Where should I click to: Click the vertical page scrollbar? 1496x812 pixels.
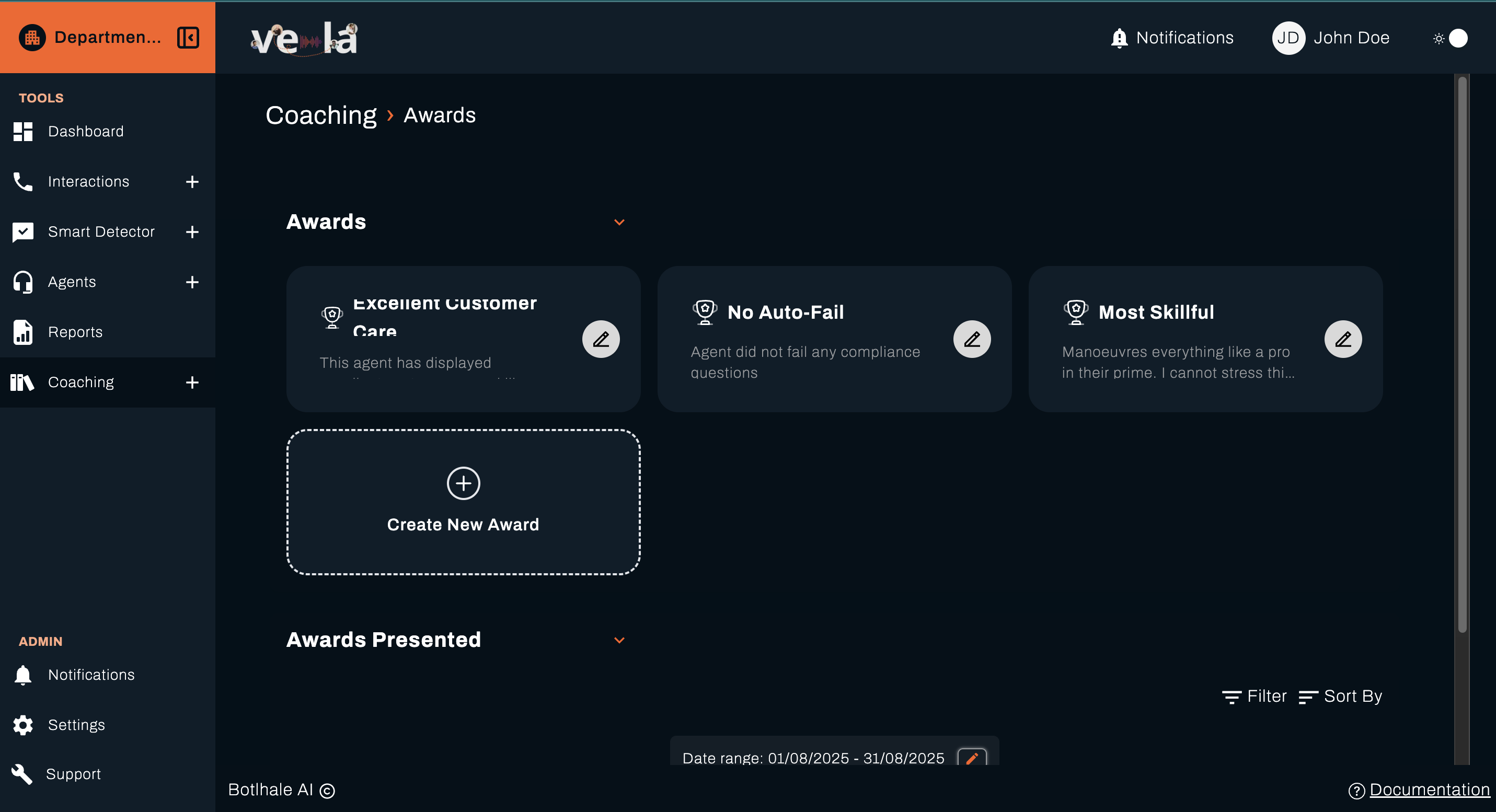1462,354
